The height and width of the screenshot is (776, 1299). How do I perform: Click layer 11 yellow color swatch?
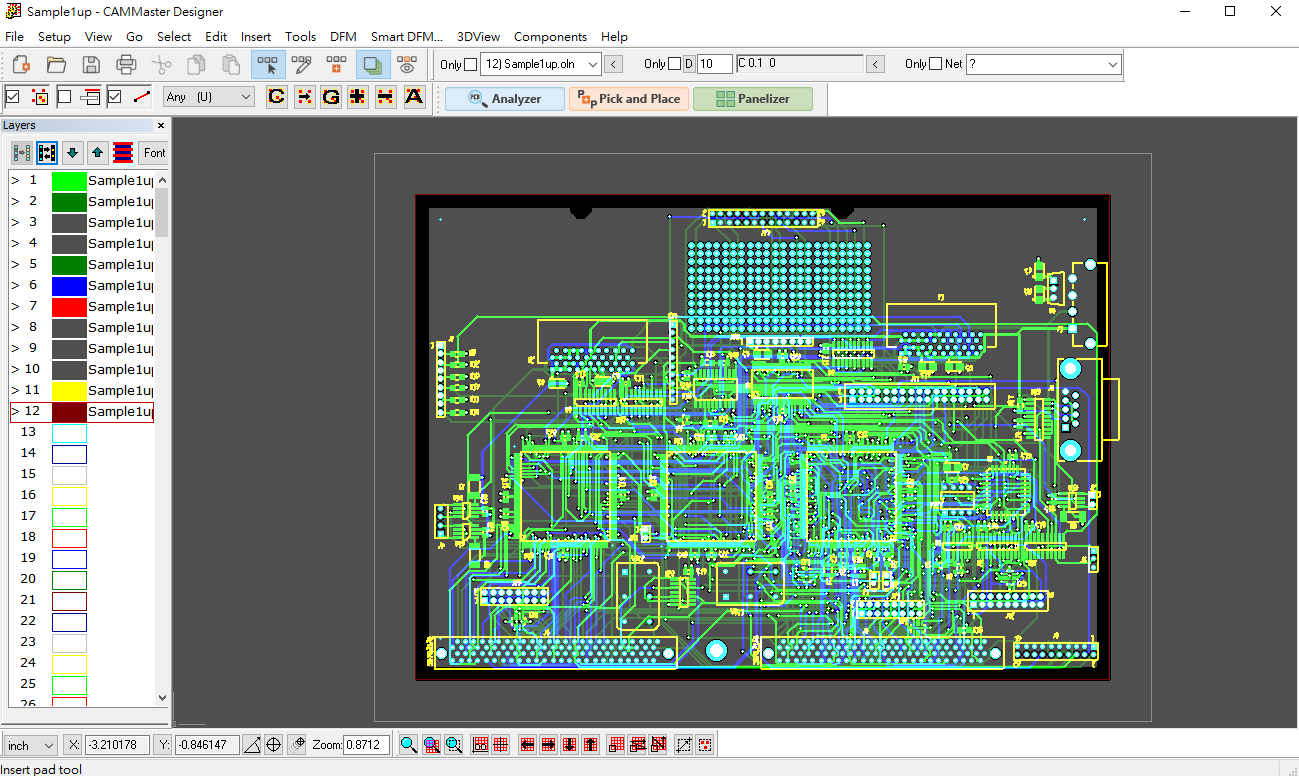pos(69,391)
